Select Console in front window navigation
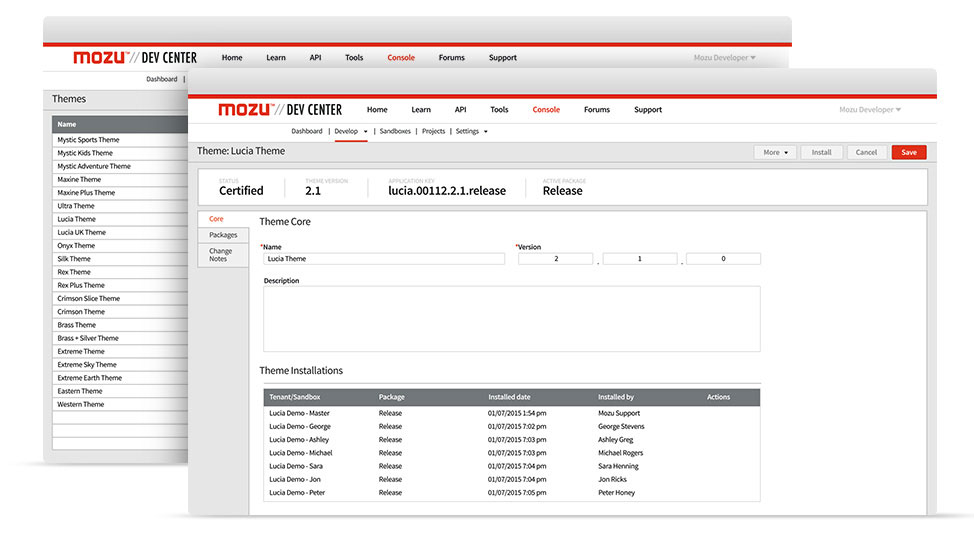 546,109
